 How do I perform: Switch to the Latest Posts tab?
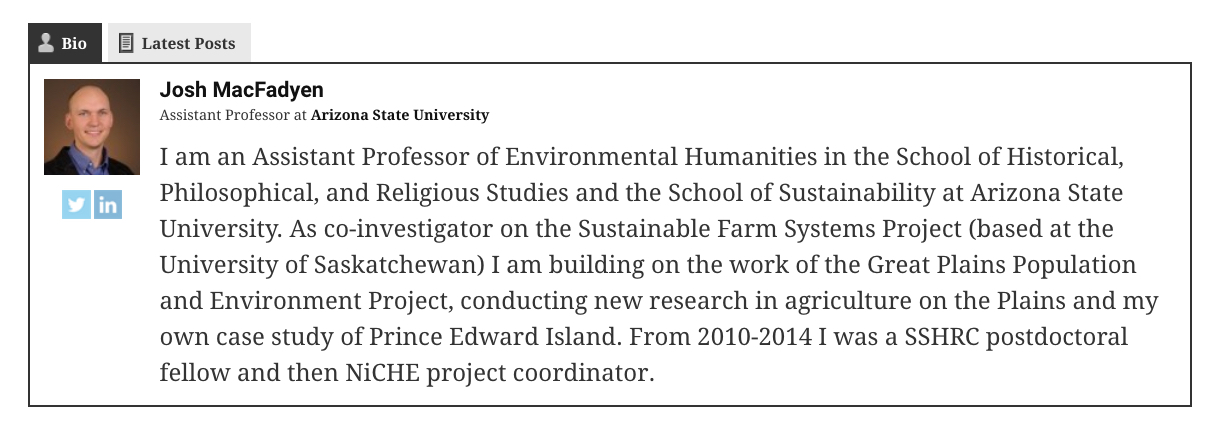tap(188, 44)
